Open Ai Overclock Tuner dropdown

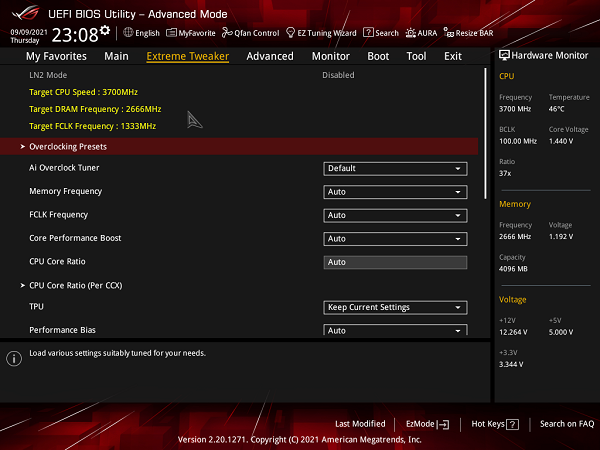[395, 168]
